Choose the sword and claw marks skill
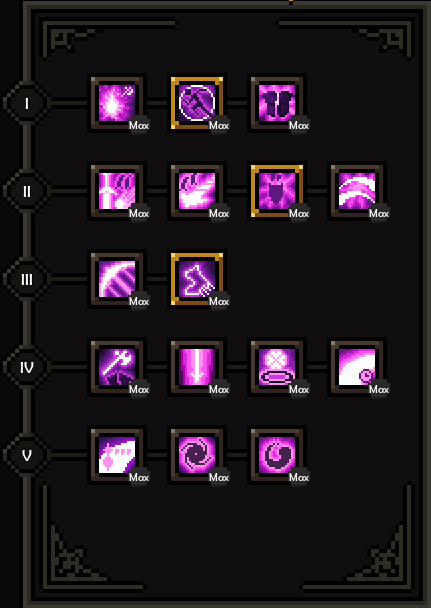431x608 pixels. click(117, 191)
